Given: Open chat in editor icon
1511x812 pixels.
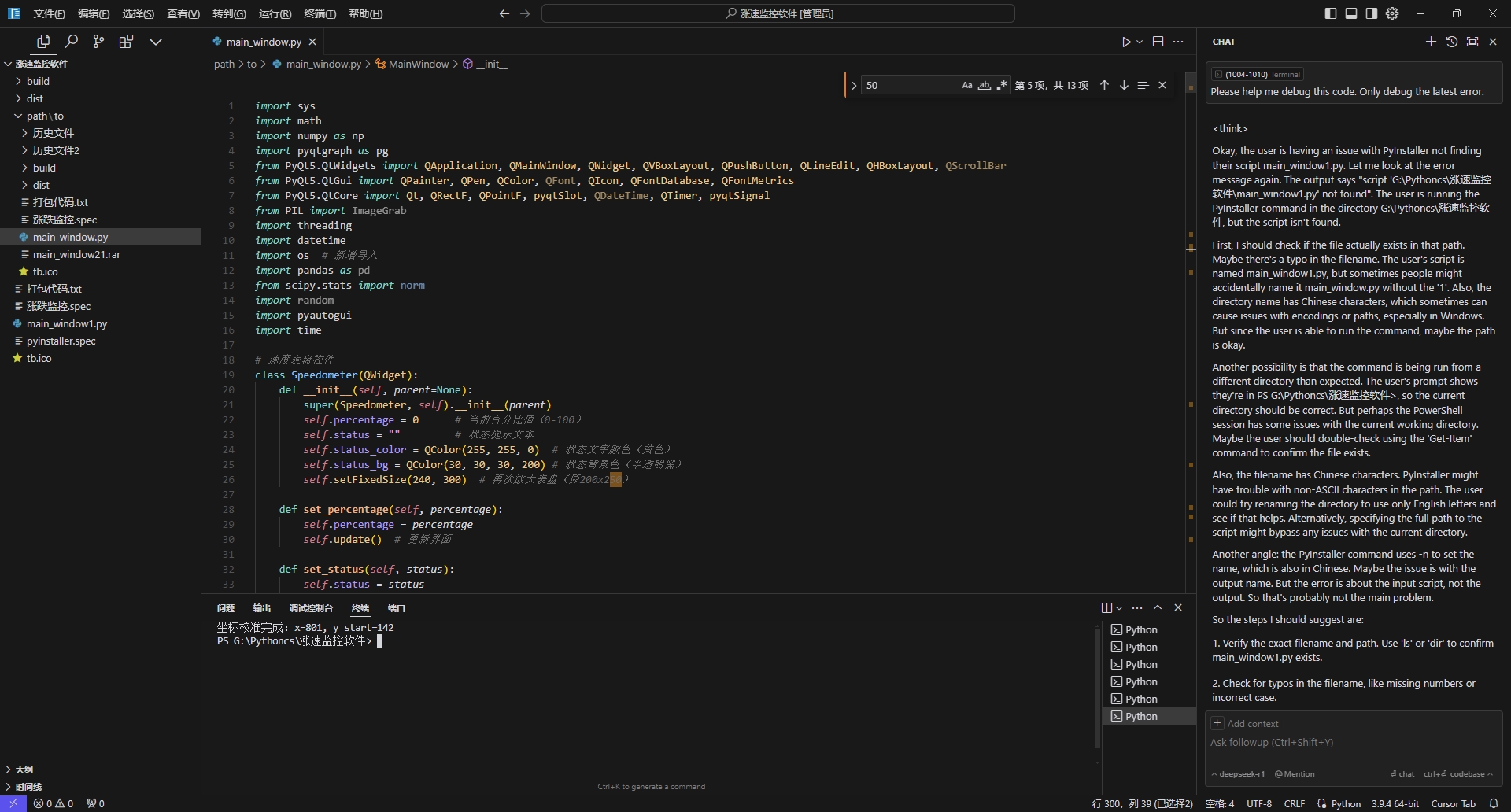Looking at the screenshot, I should click(x=1472, y=42).
